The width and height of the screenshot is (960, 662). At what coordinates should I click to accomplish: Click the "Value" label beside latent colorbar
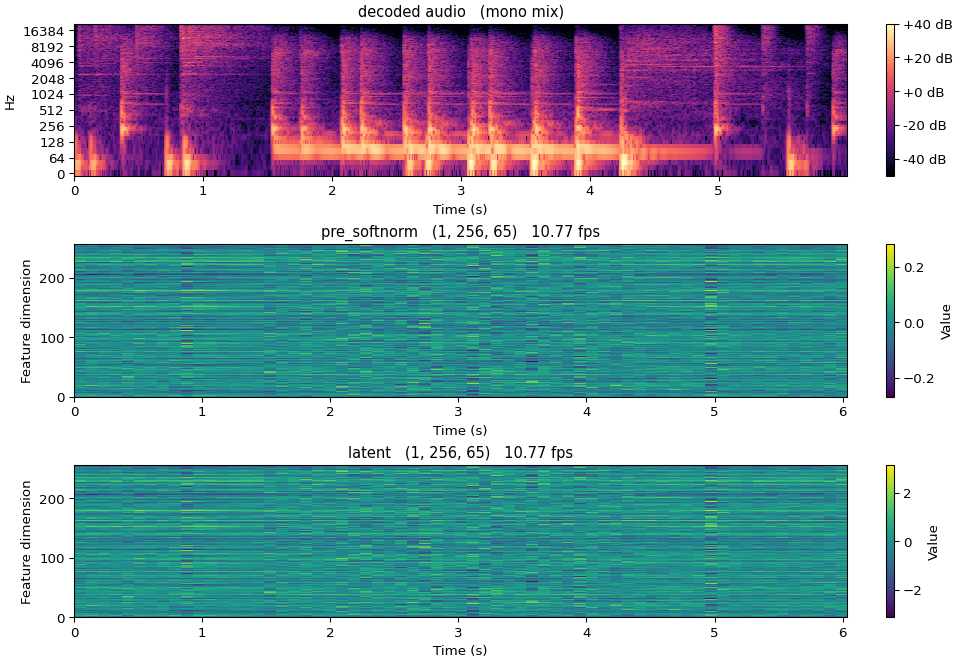932,542
